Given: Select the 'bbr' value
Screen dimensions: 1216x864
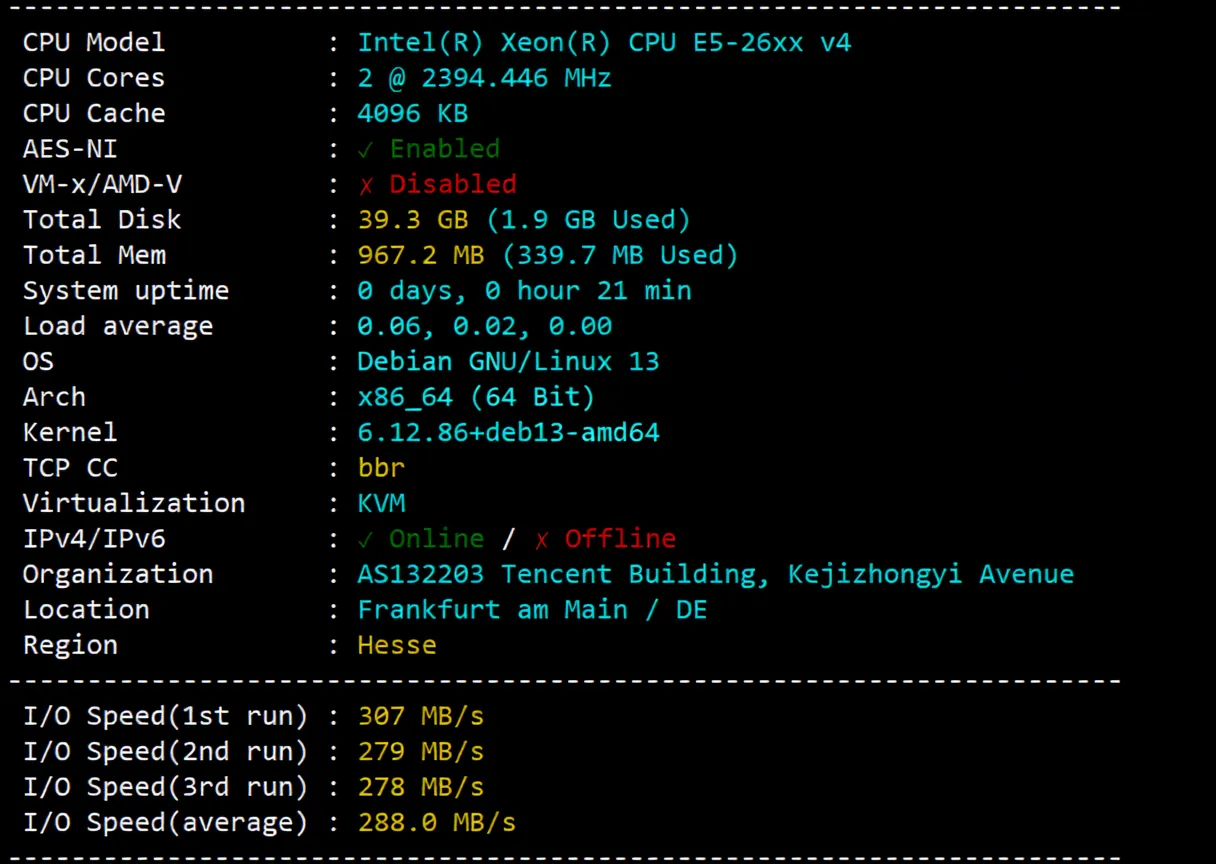Looking at the screenshot, I should tap(381, 468).
